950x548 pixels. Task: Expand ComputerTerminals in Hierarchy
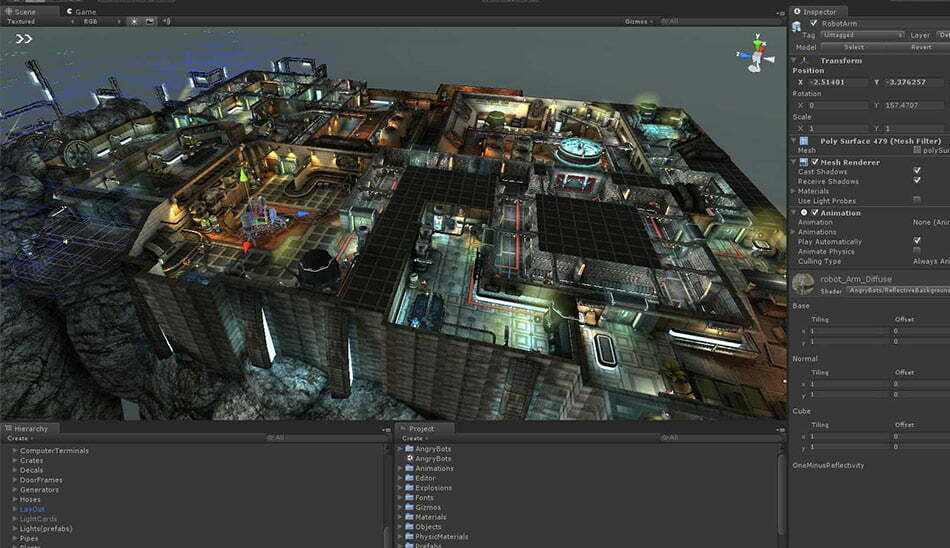(15, 450)
